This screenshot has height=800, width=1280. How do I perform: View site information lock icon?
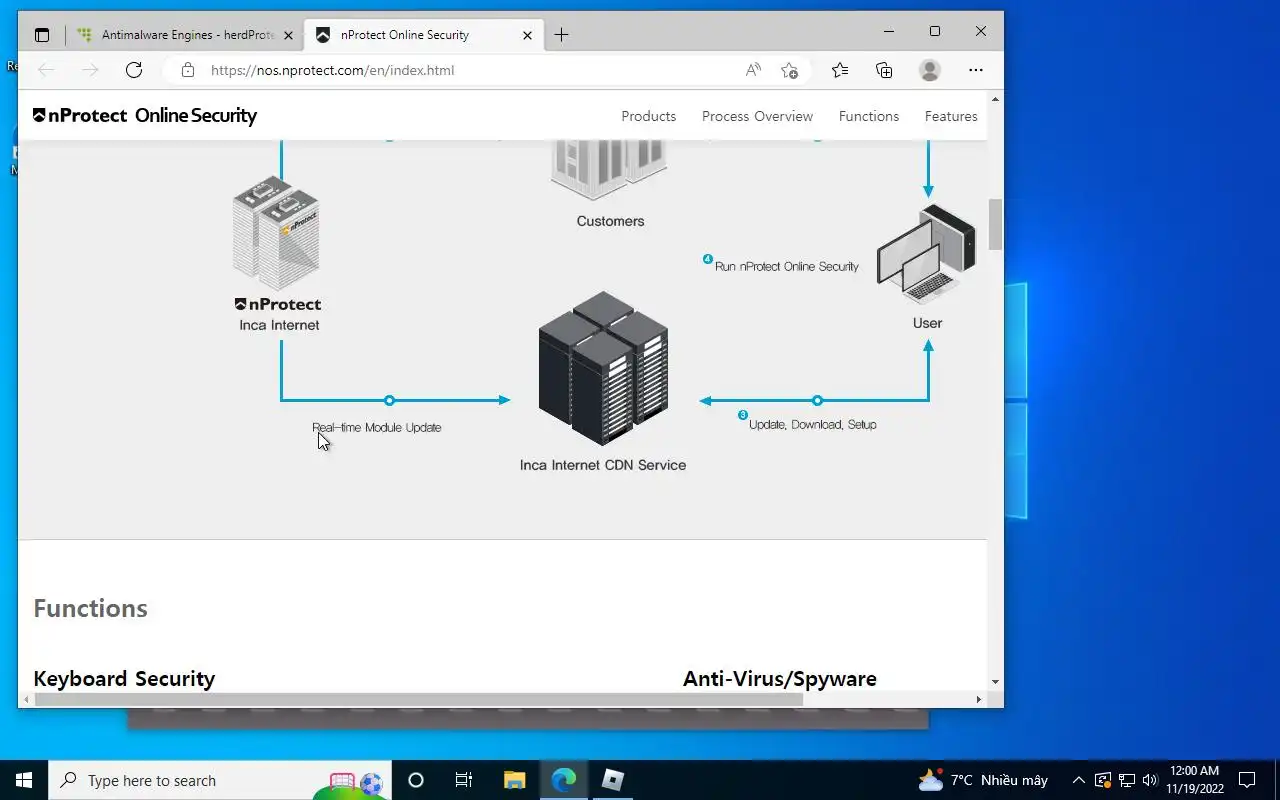[x=187, y=70]
